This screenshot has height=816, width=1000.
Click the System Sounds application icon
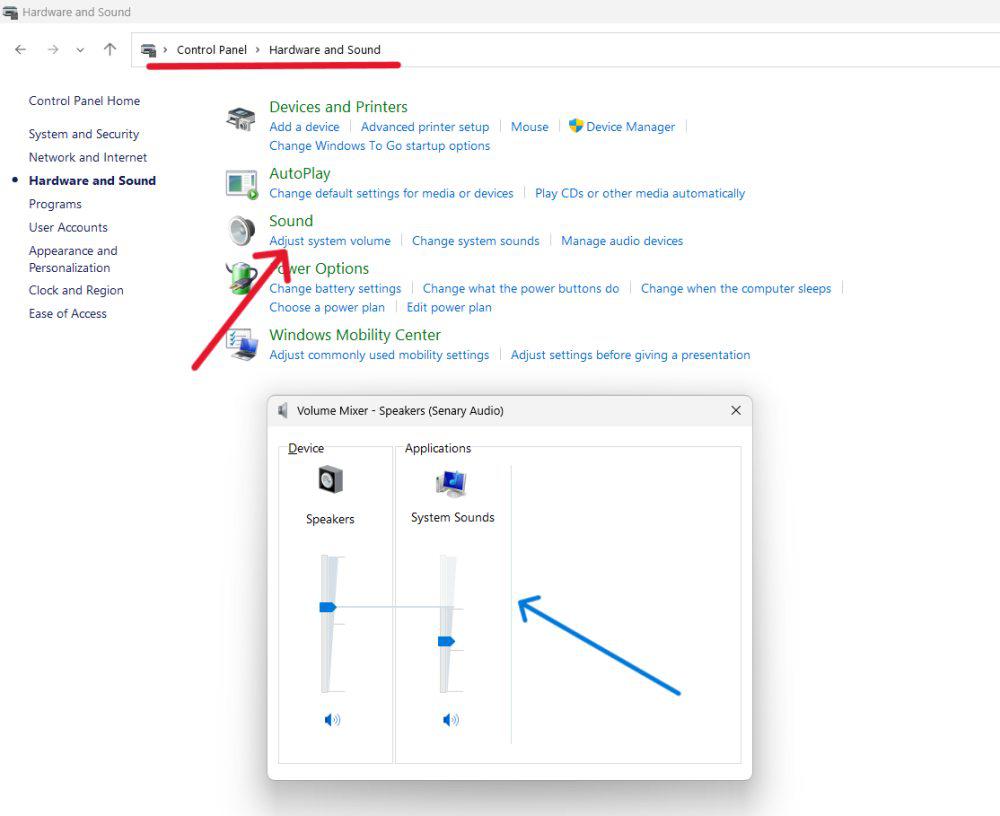452,483
